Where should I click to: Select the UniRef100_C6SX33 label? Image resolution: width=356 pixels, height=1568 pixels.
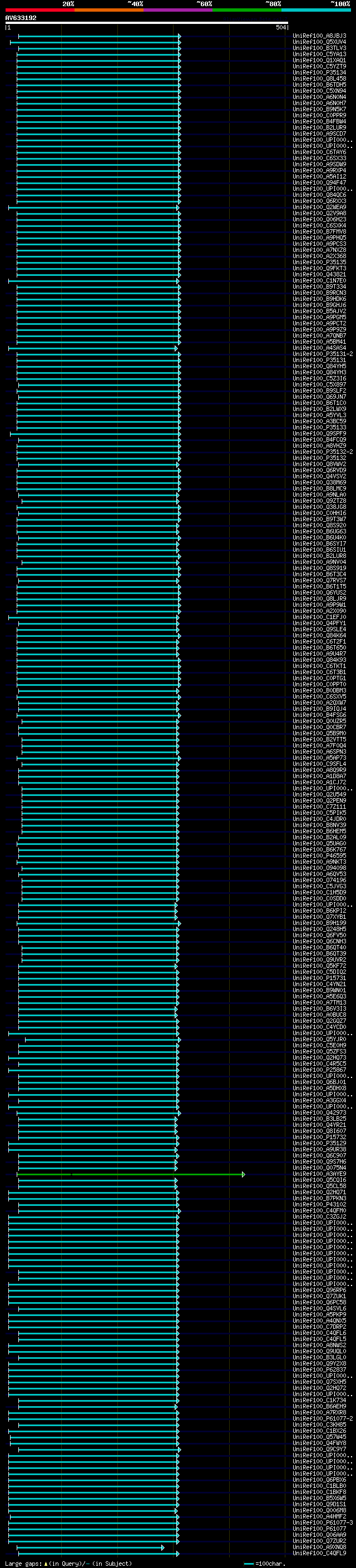pos(319,159)
